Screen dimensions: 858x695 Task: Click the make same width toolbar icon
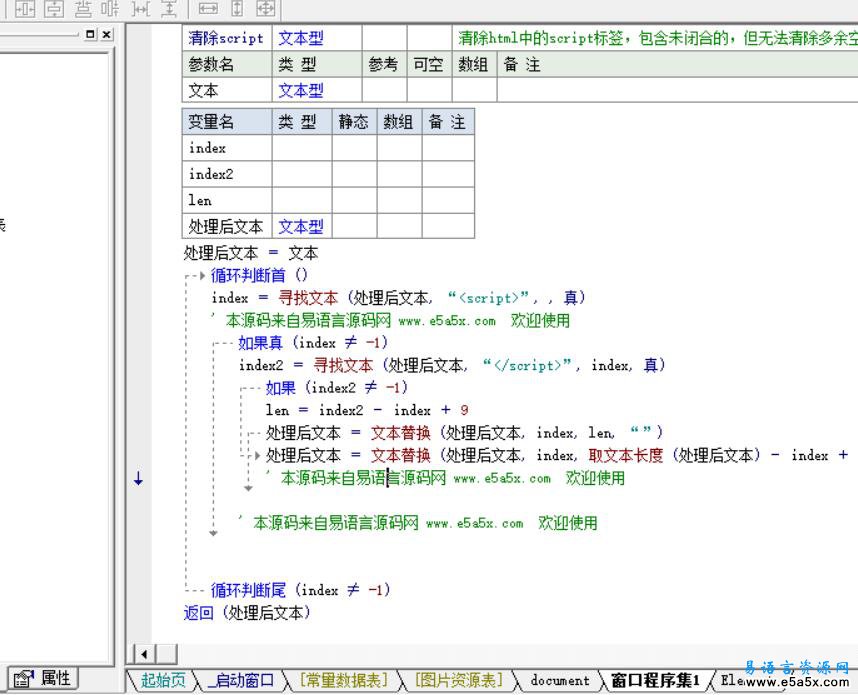(208, 9)
